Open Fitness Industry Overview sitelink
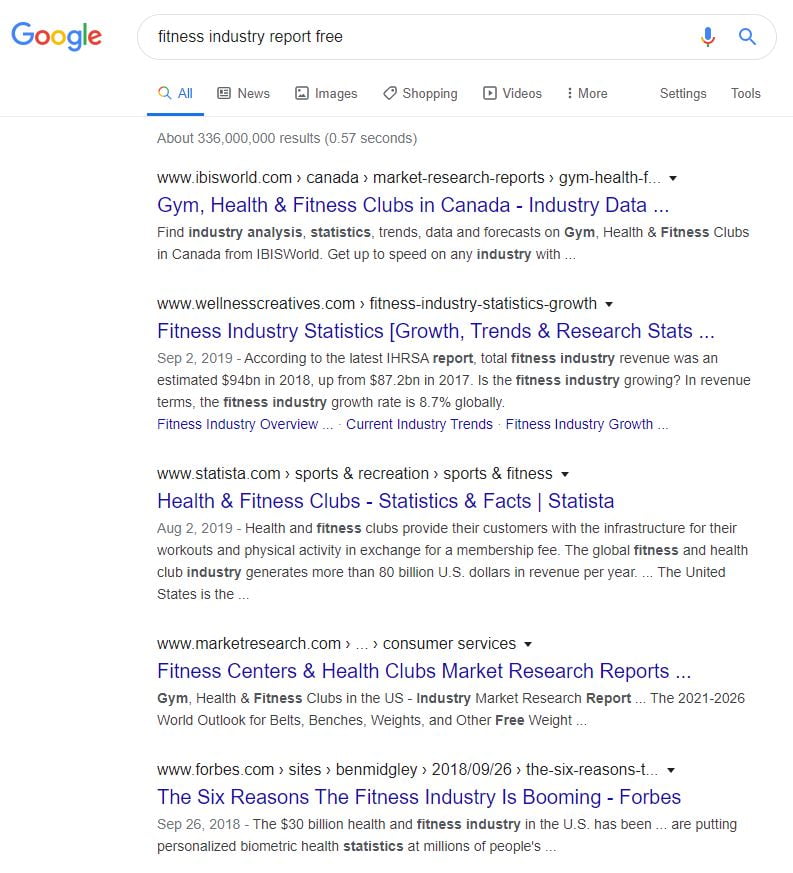Image resolution: width=793 pixels, height=873 pixels. point(245,424)
